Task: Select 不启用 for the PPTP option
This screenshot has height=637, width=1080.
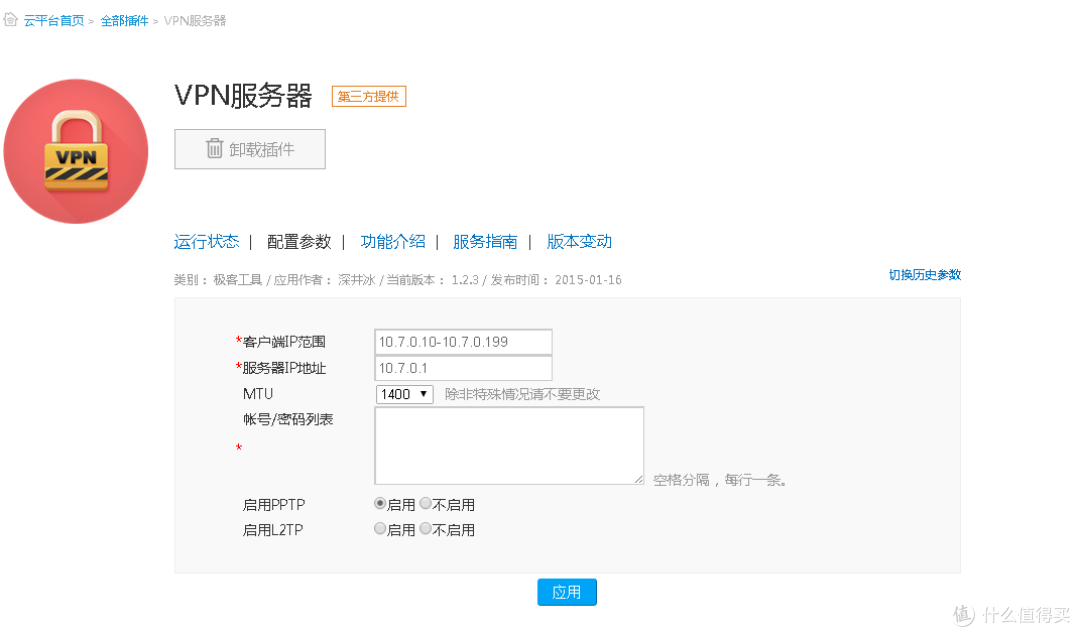Action: [426, 503]
